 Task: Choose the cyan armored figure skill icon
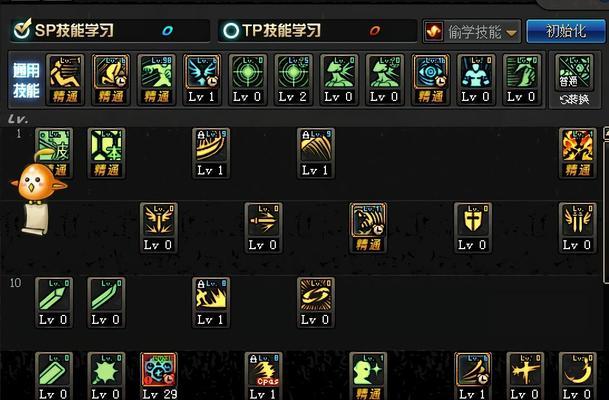point(476,79)
